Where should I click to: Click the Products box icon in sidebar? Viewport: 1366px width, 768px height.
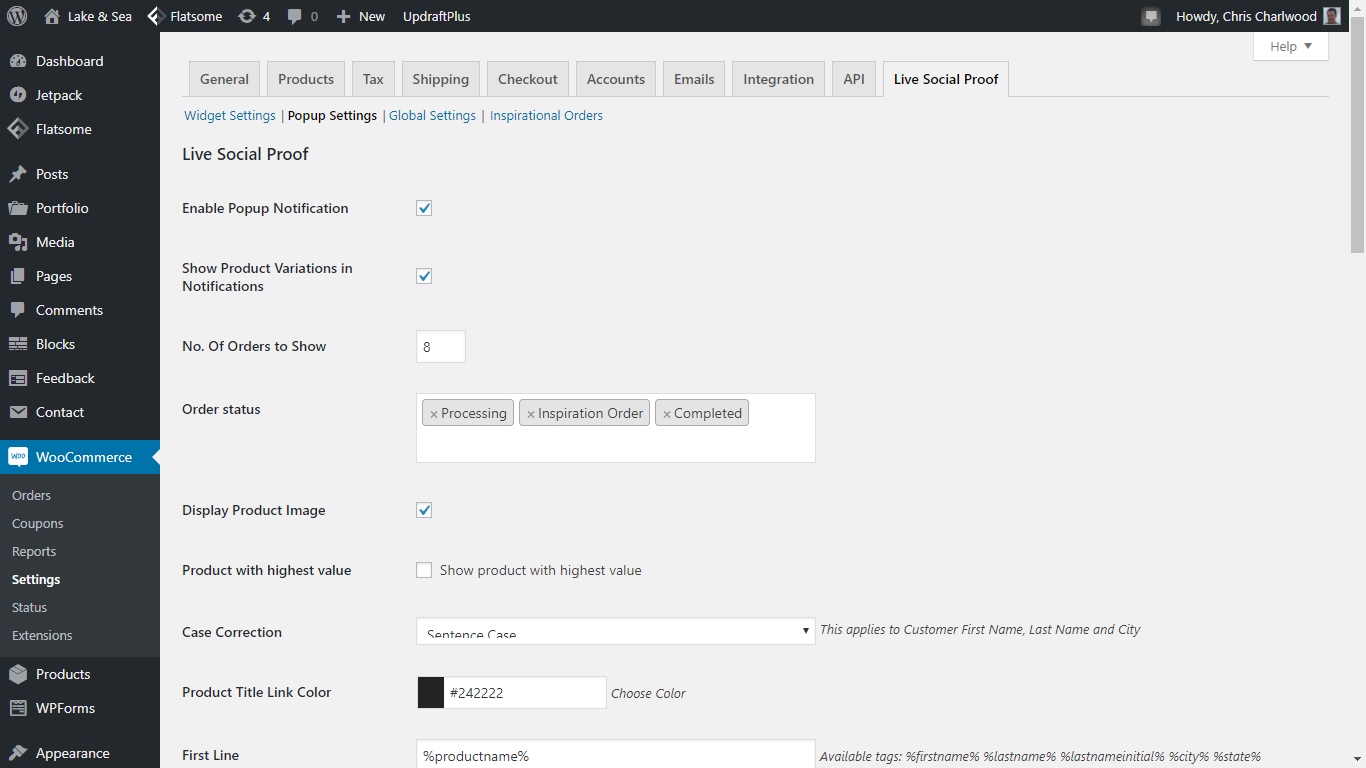pos(18,674)
